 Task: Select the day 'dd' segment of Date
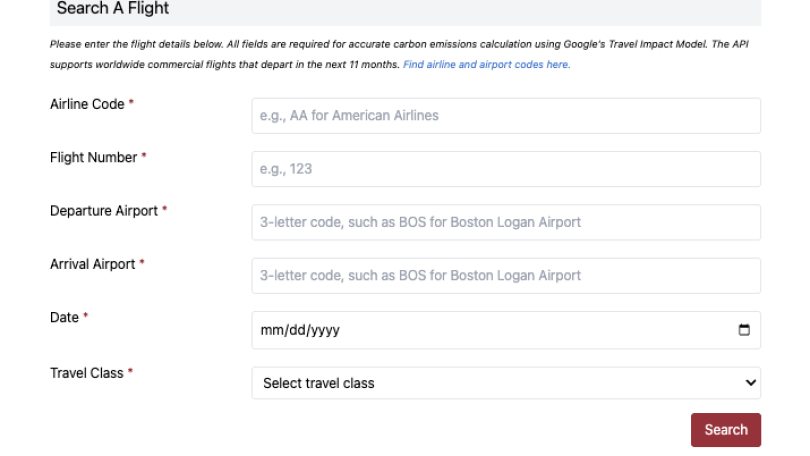tap(297, 330)
